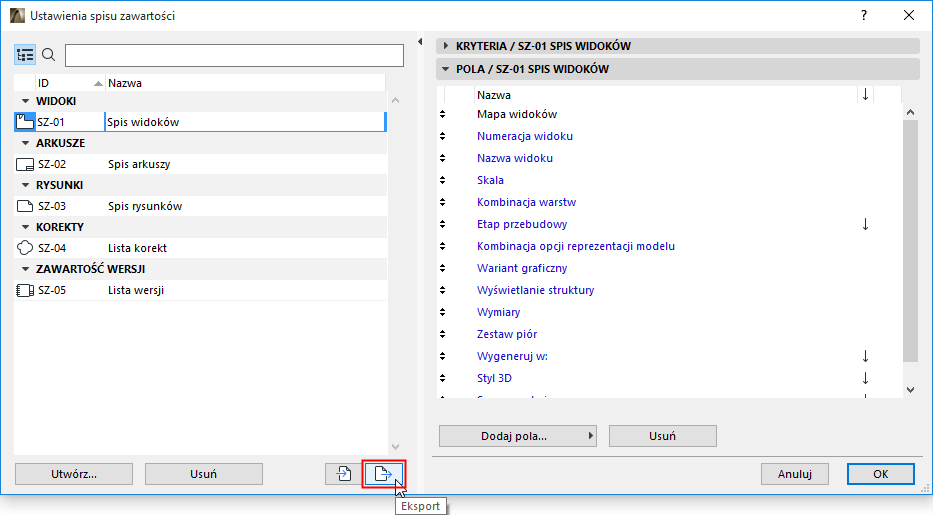This screenshot has width=933, height=515.
Task: Click the reorder handle for Skala
Action: coord(442,180)
